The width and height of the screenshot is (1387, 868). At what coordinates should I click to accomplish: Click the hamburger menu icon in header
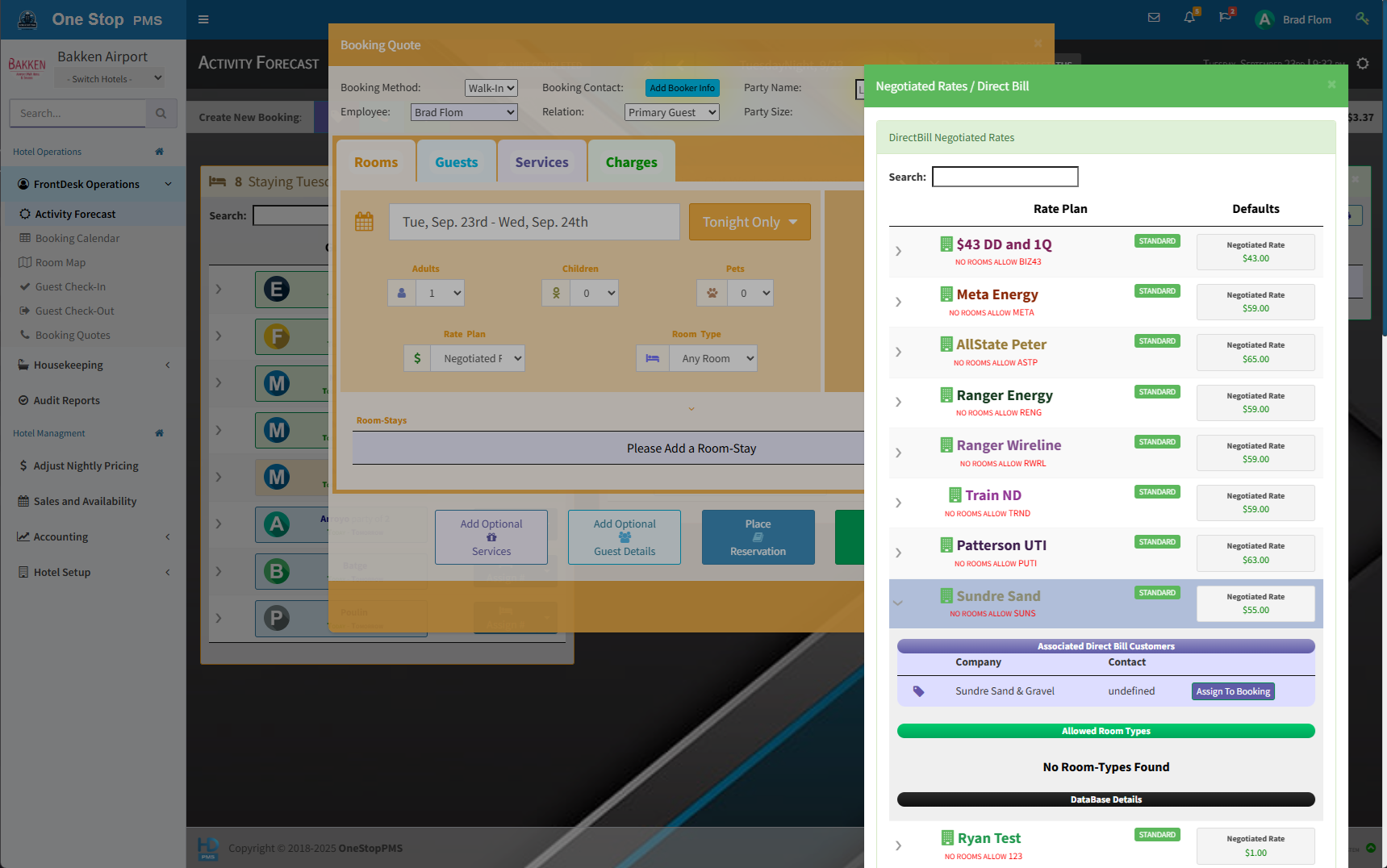point(203,19)
